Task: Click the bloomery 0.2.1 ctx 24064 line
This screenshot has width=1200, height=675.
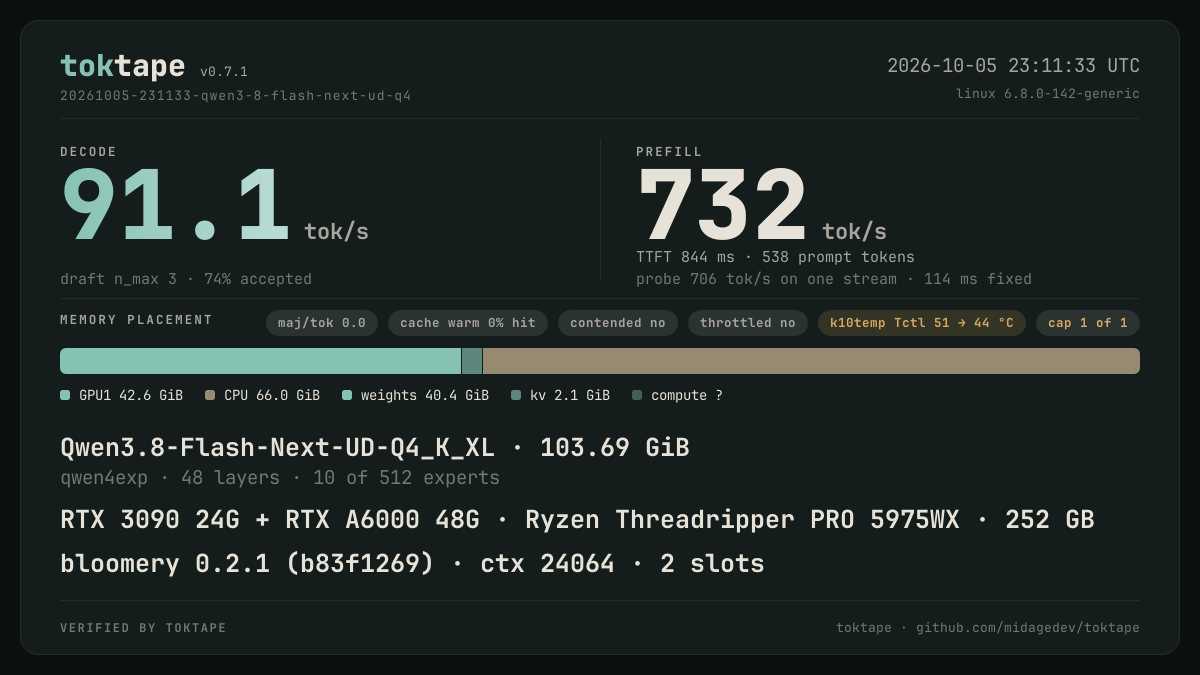Action: [412, 564]
